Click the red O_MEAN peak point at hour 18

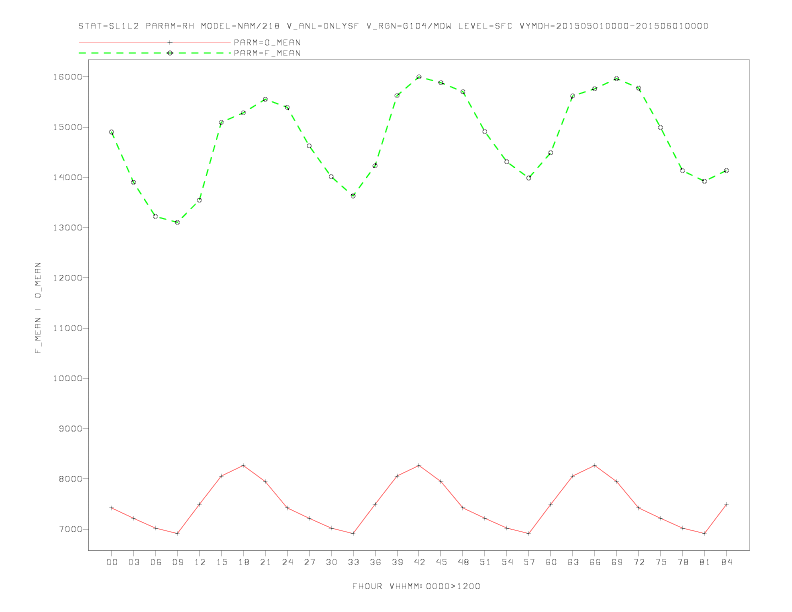243,466
